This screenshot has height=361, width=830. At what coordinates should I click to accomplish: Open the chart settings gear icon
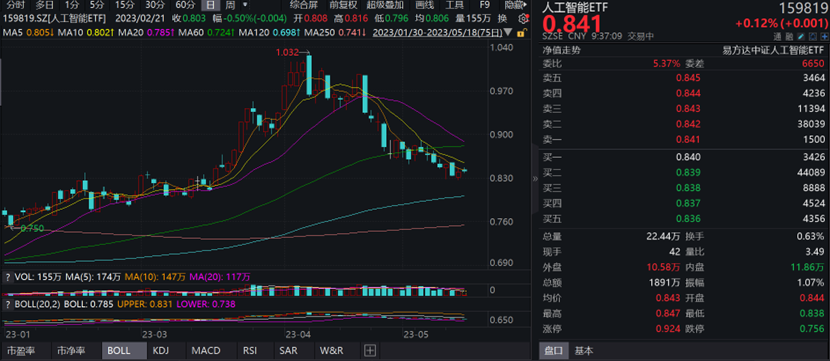click(524, 19)
